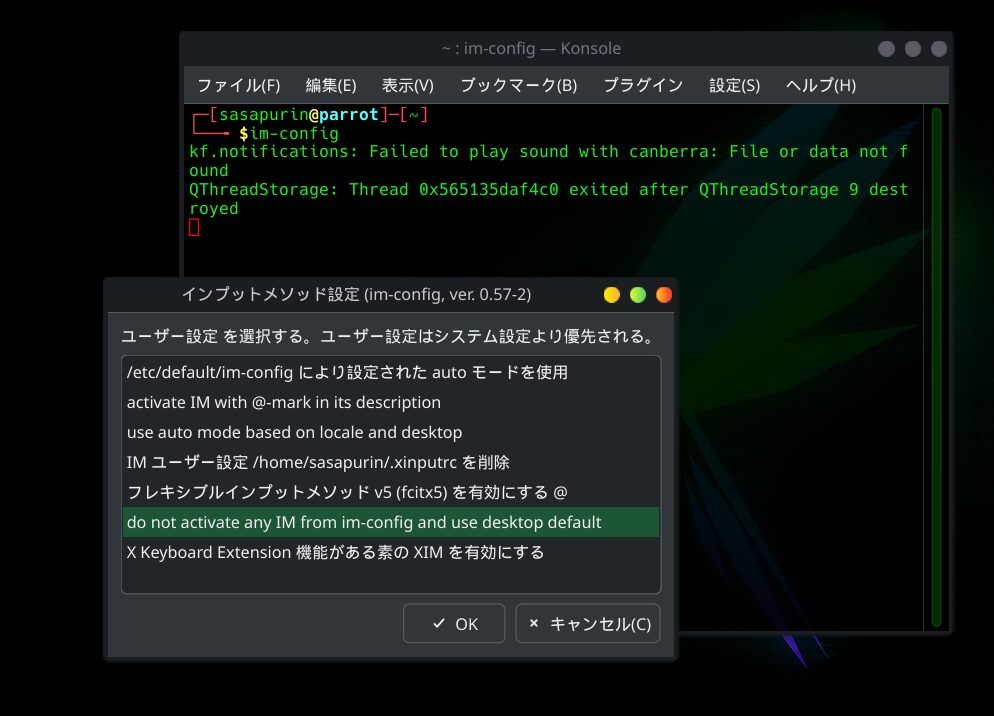Open the 表示(V) menu

pyautogui.click(x=407, y=85)
